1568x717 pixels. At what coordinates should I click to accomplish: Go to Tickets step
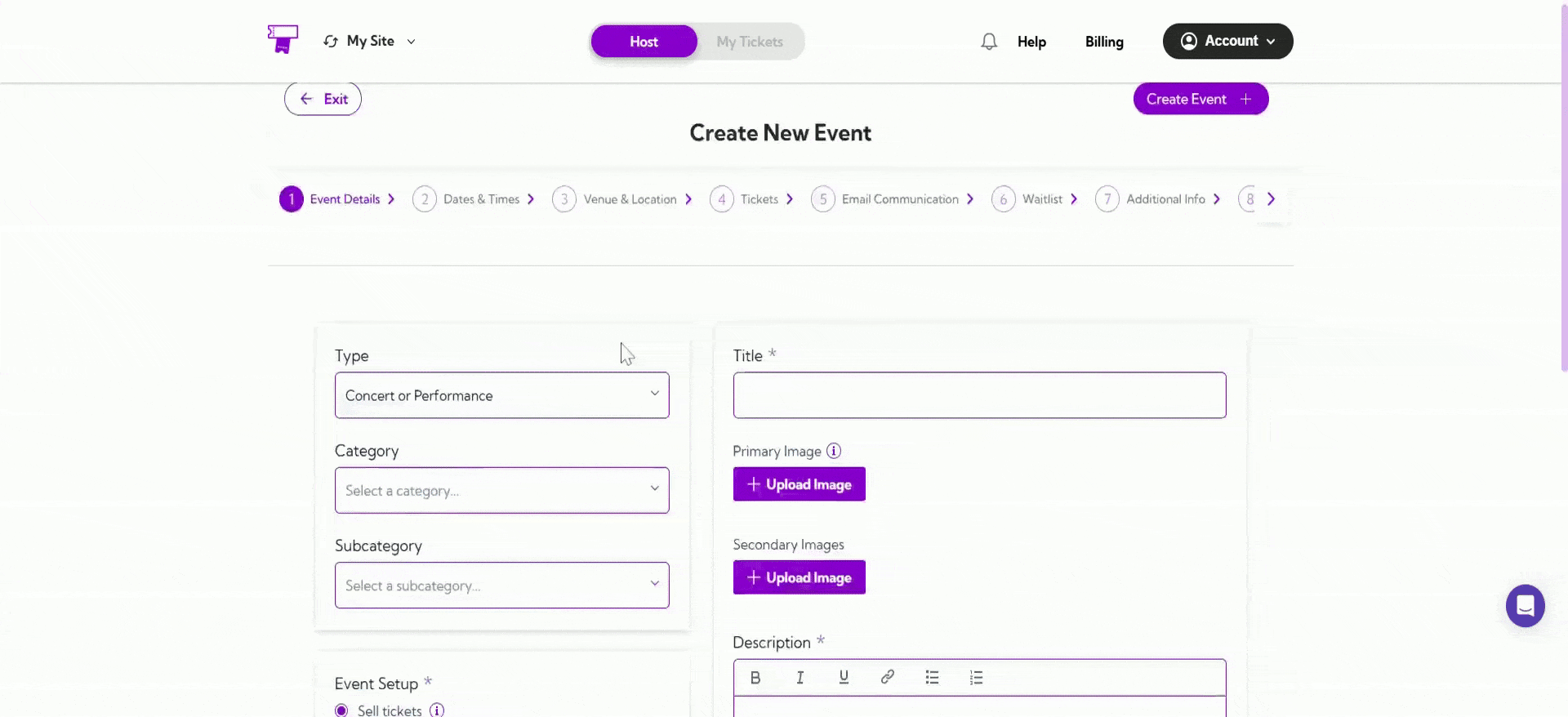coord(759,199)
